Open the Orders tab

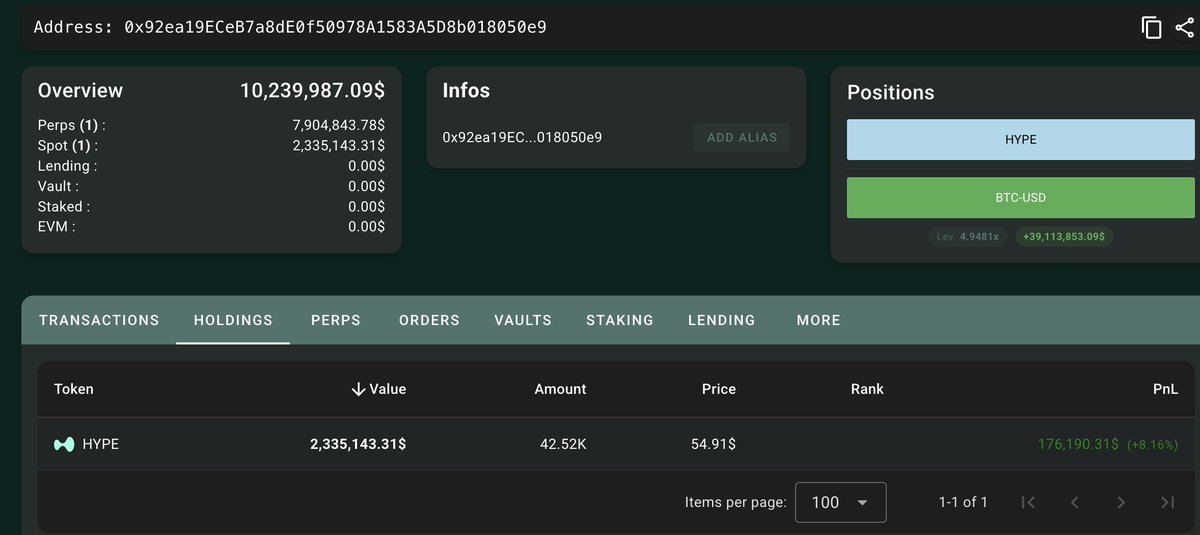click(429, 320)
